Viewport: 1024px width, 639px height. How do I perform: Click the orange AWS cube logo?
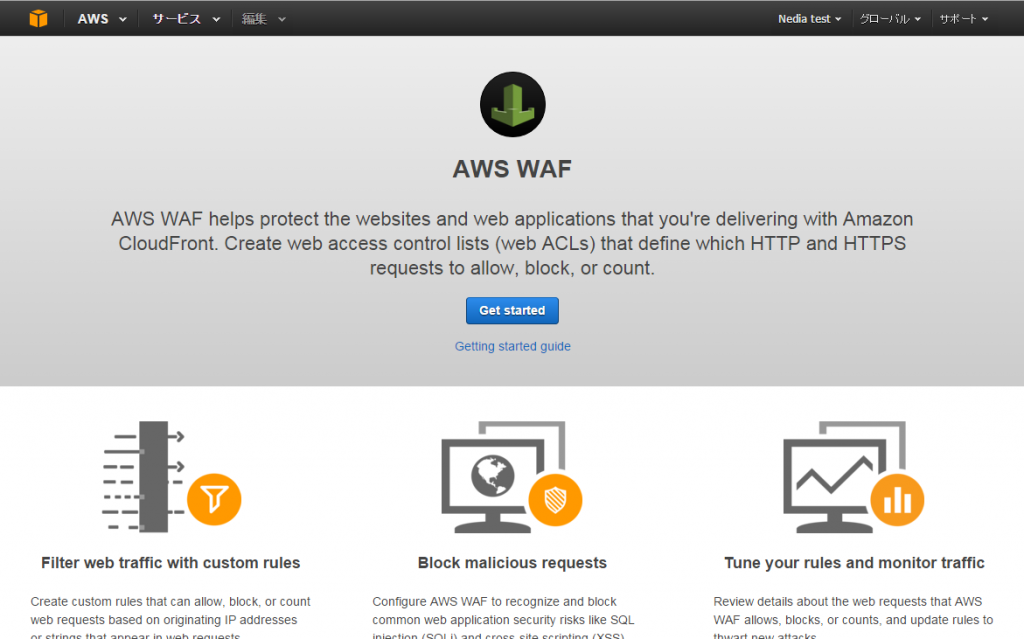click(39, 18)
